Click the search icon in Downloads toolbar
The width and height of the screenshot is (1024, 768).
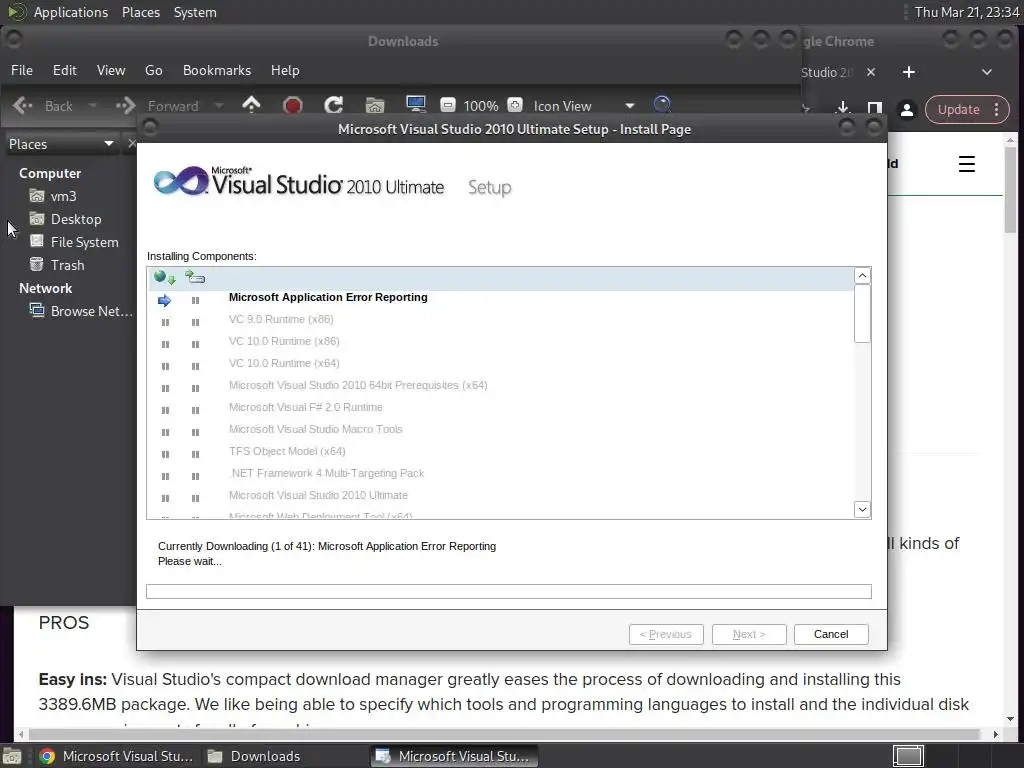click(662, 104)
